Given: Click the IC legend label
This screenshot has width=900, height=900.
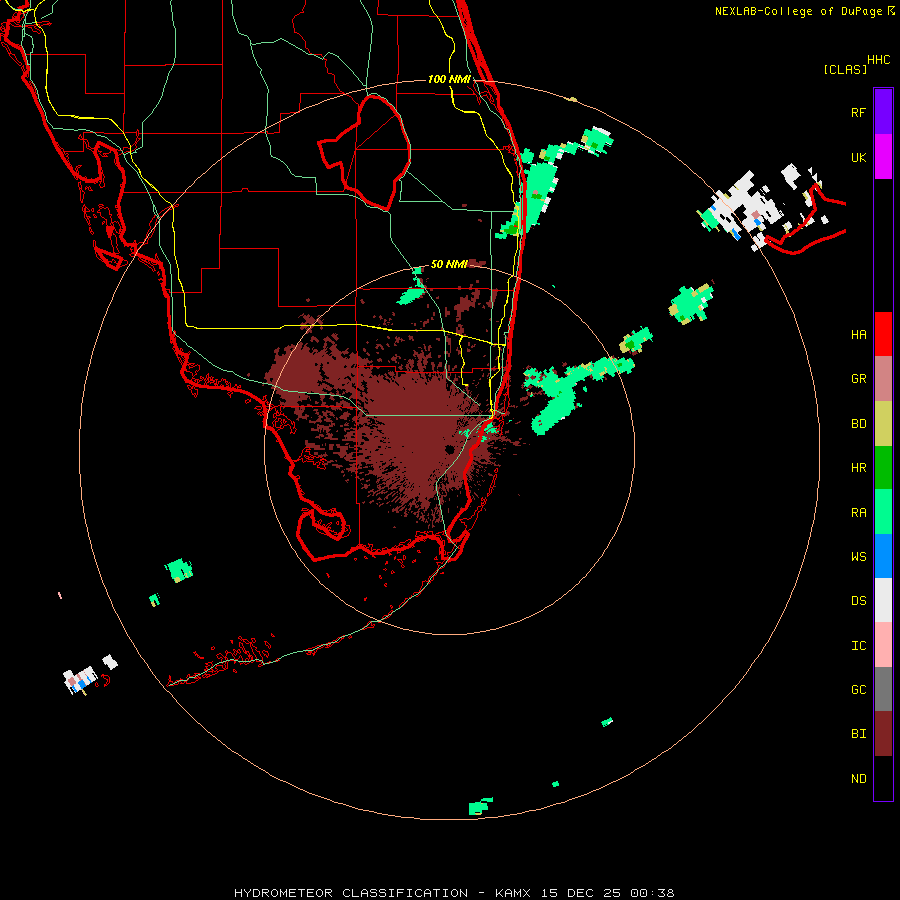Looking at the screenshot, I should coord(859,646).
